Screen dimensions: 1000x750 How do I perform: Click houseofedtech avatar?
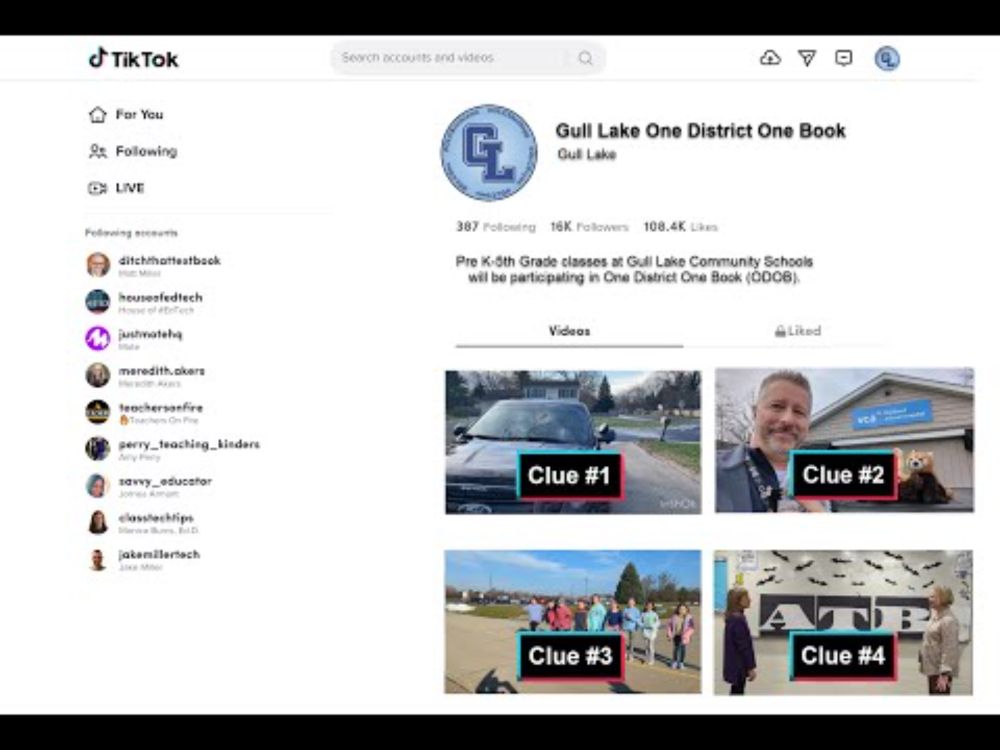point(98,302)
